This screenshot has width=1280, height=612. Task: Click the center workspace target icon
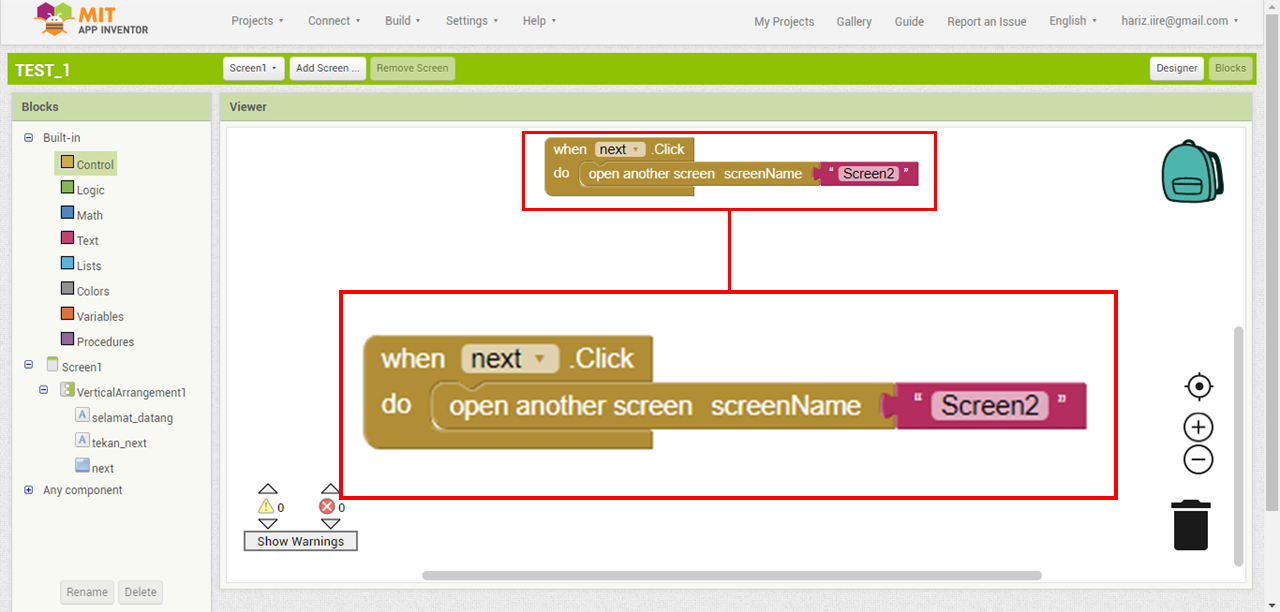(1198, 387)
